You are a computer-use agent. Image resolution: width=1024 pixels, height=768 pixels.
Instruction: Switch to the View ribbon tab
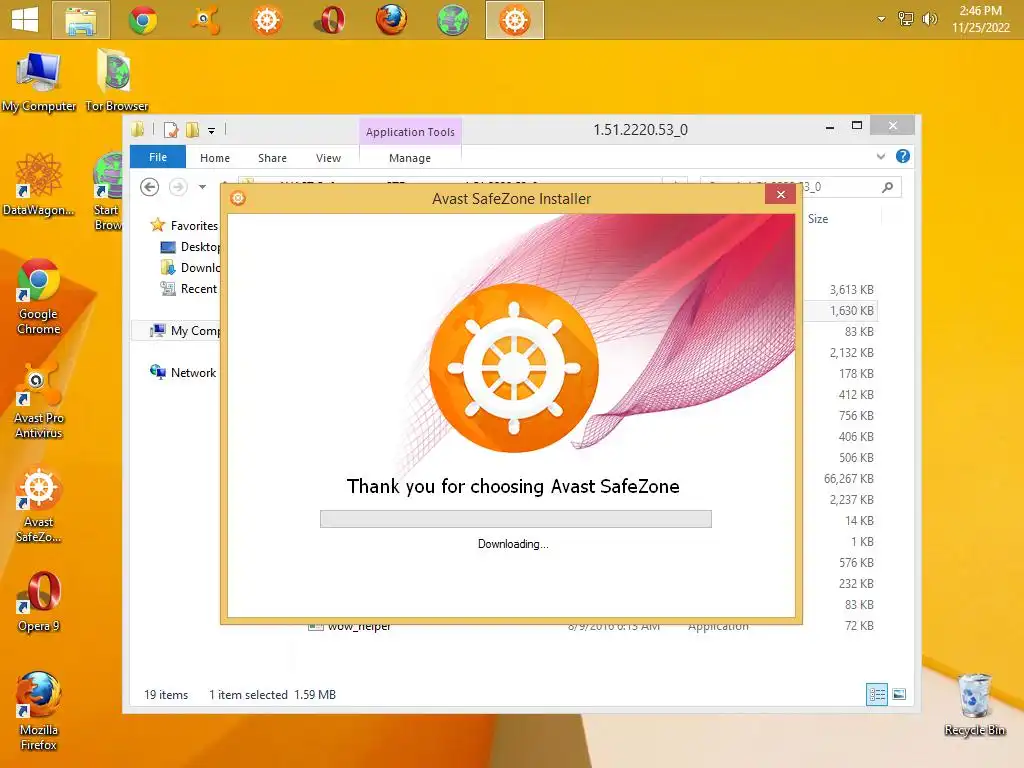tap(328, 157)
